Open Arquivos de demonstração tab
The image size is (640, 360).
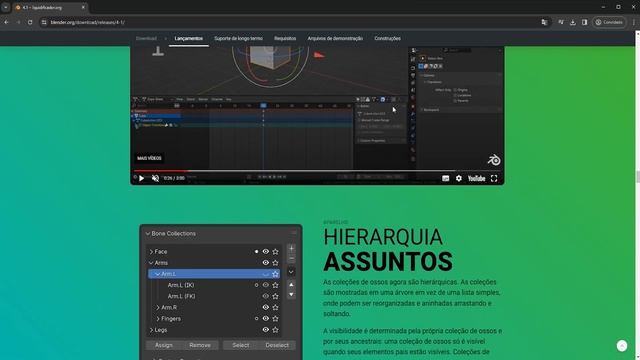coord(335,38)
